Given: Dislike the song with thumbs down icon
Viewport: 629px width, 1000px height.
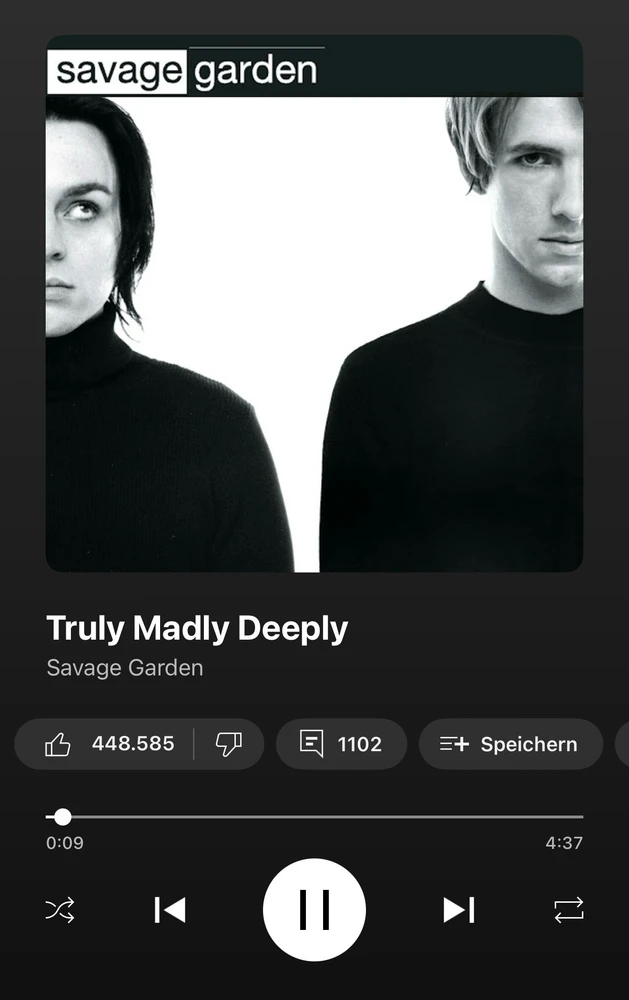Looking at the screenshot, I should point(228,744).
